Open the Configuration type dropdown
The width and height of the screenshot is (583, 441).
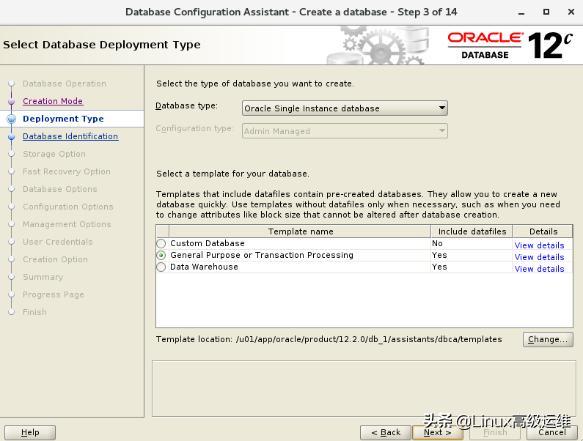coord(345,131)
